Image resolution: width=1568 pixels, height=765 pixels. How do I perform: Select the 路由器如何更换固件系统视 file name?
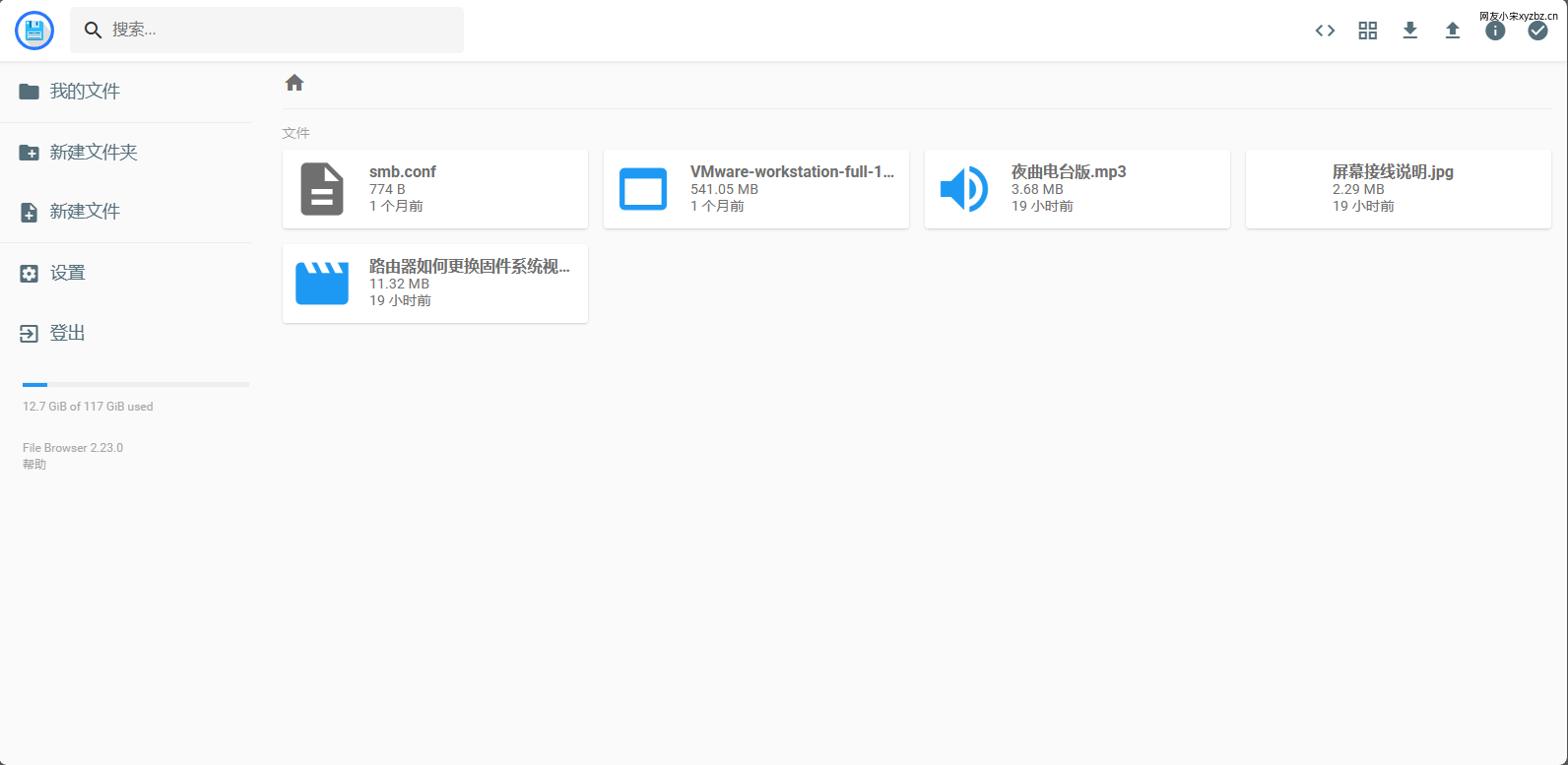pyautogui.click(x=470, y=266)
